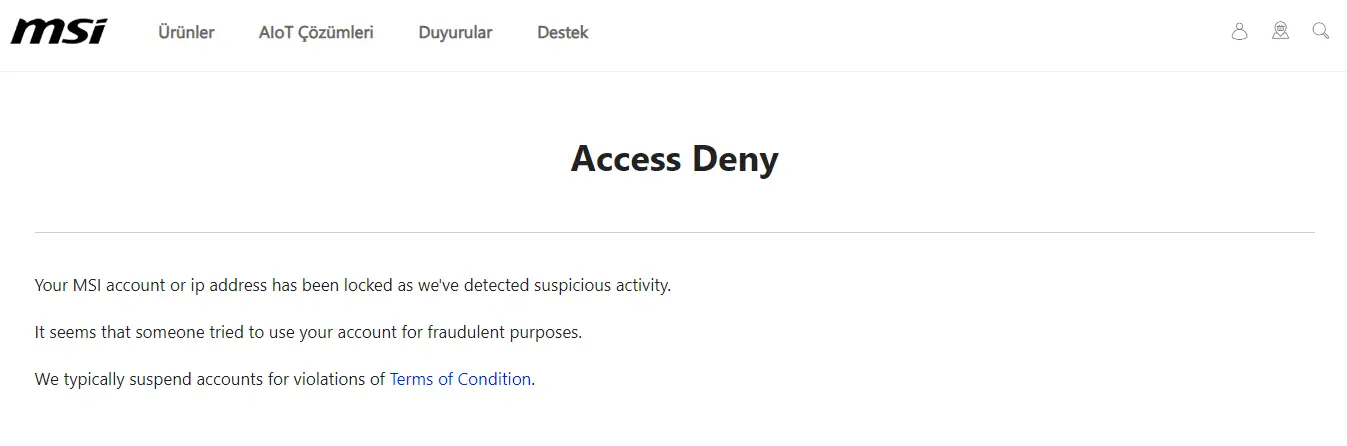Follow the Terms of Condition link
The width and height of the screenshot is (1347, 446).
tap(460, 379)
